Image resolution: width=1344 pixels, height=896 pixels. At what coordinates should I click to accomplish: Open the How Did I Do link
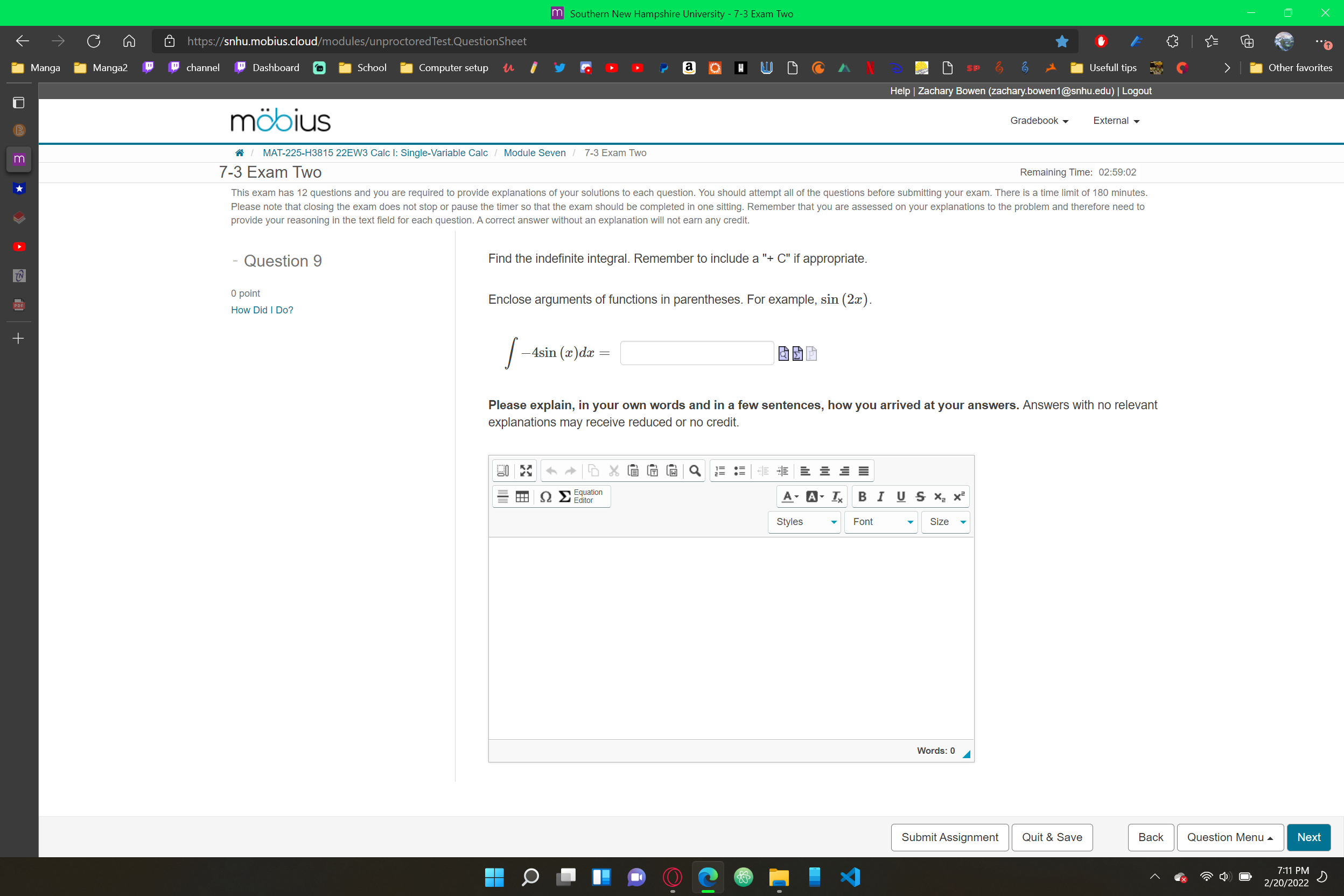click(x=262, y=310)
